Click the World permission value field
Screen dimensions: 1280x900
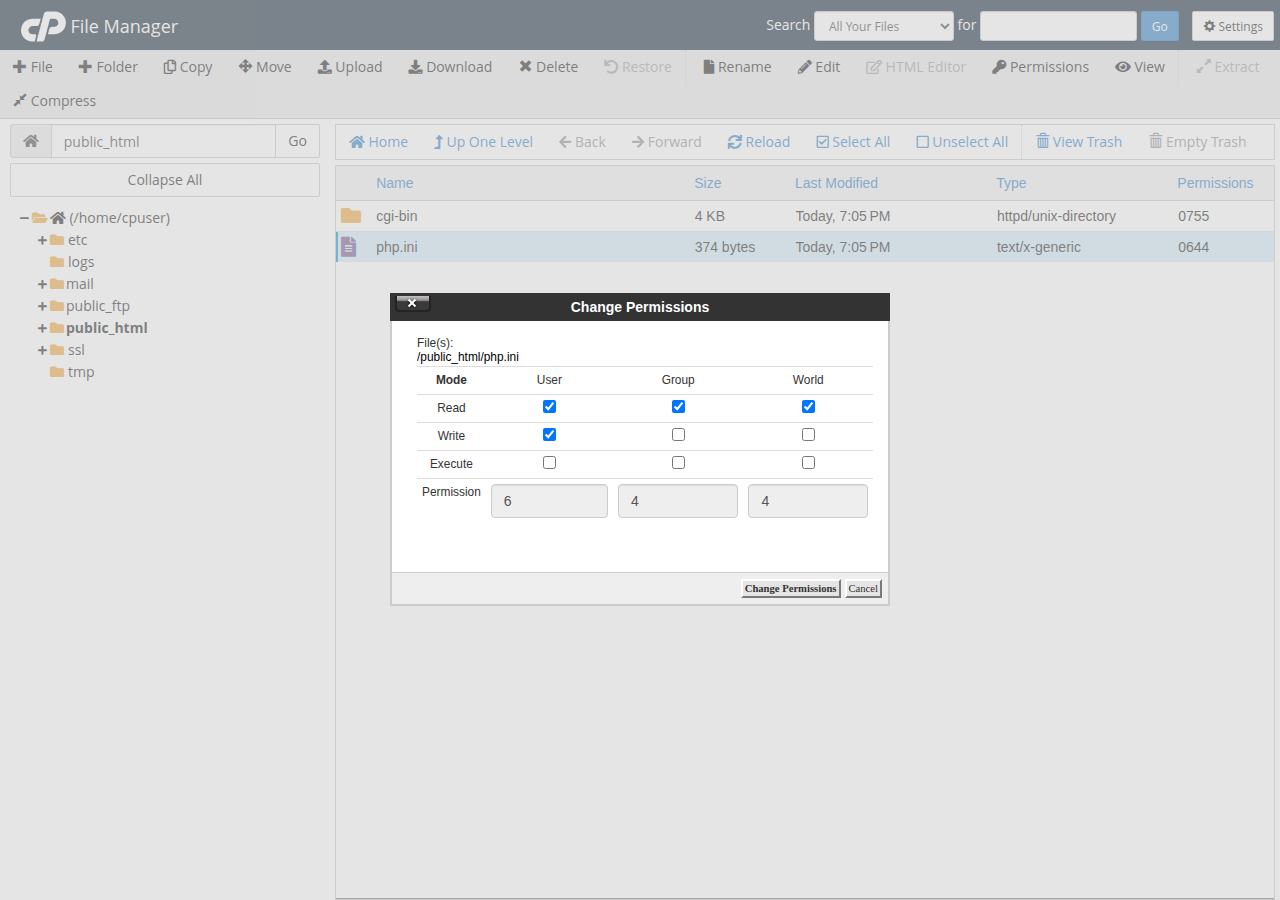(x=808, y=501)
